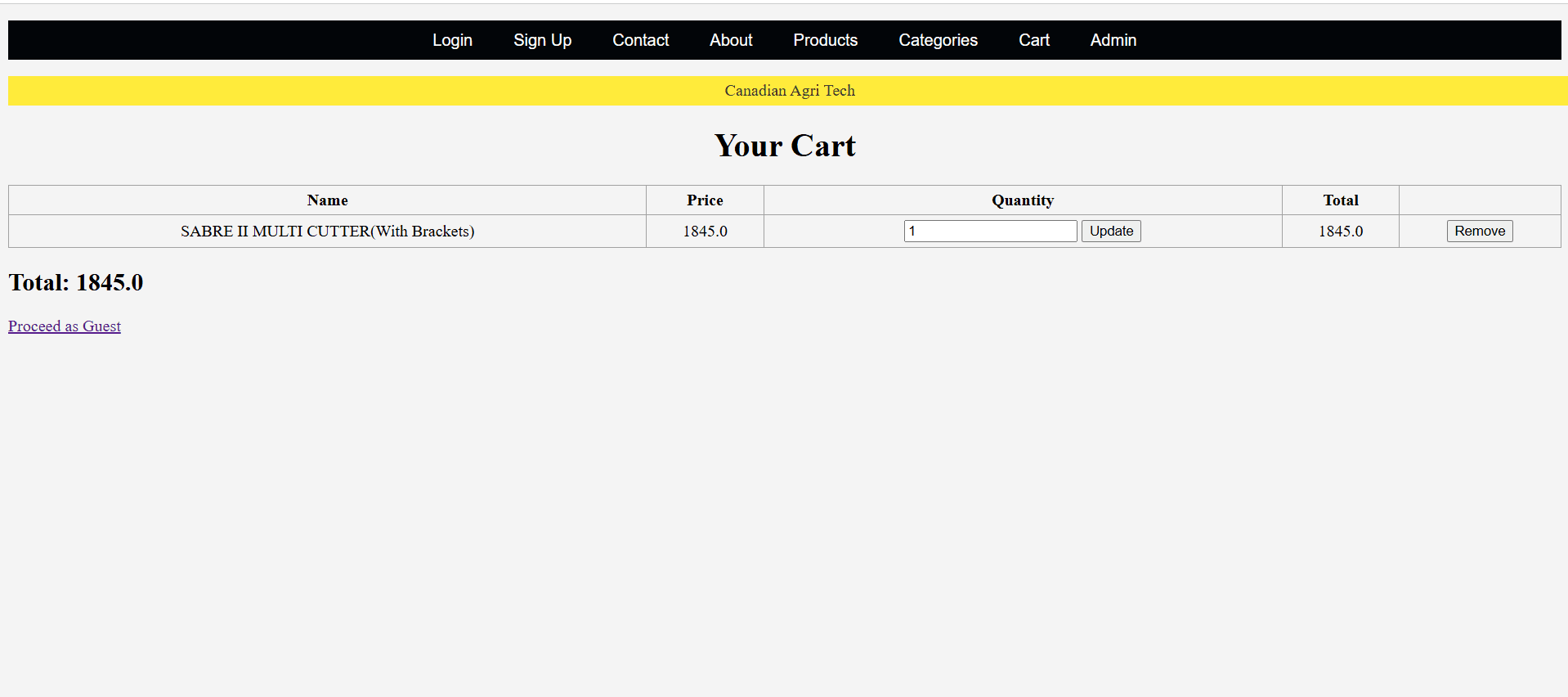The image size is (1568, 697).
Task: Open the About page
Action: click(x=731, y=40)
